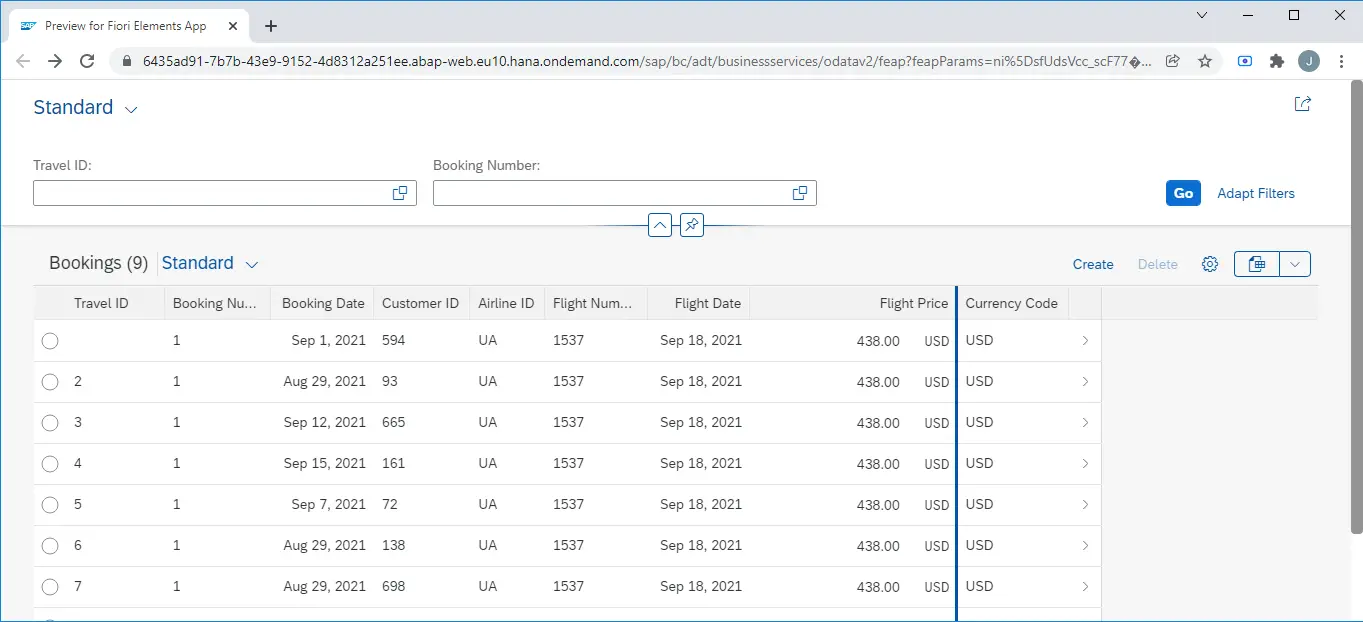Viewport: 1363px width, 622px height.
Task: Click the Bookings (9) table title
Action: click(x=98, y=263)
